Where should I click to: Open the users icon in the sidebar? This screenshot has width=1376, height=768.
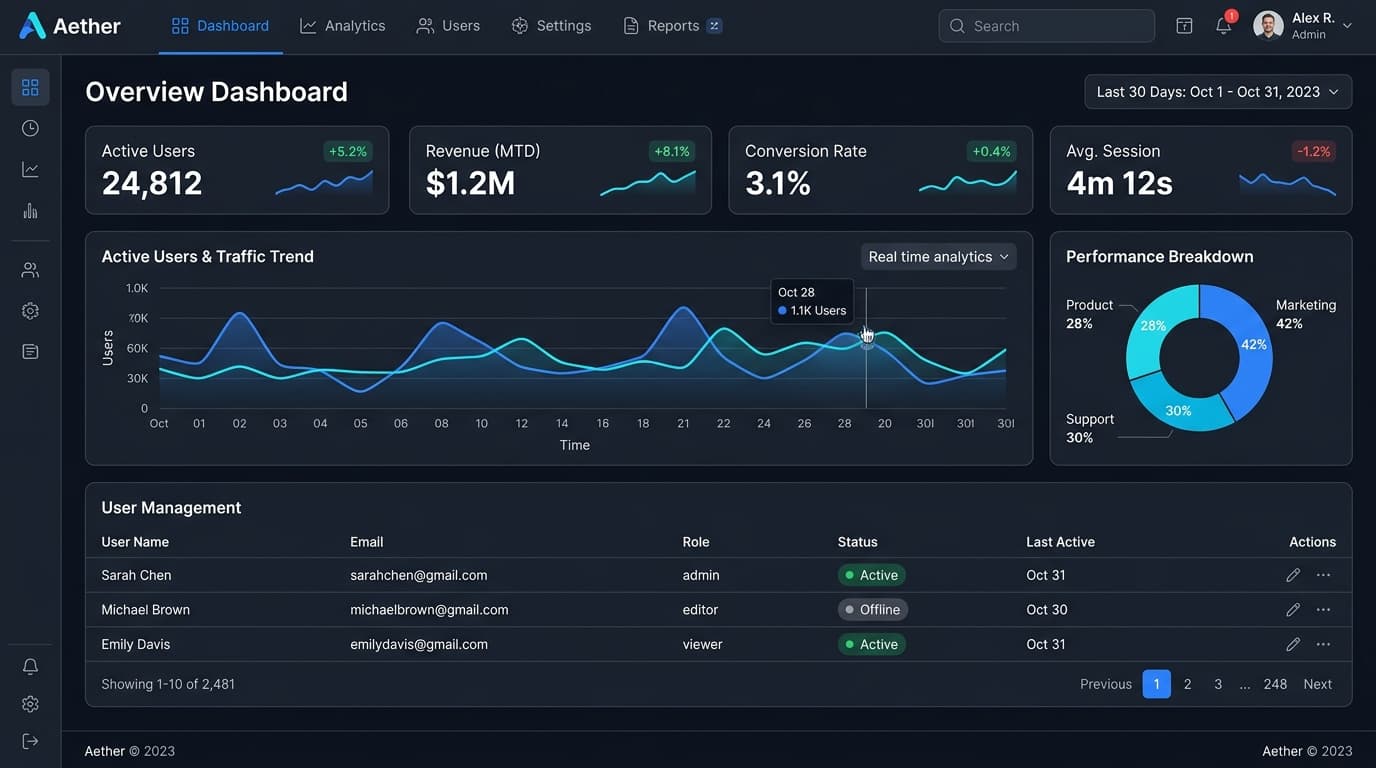click(30, 270)
